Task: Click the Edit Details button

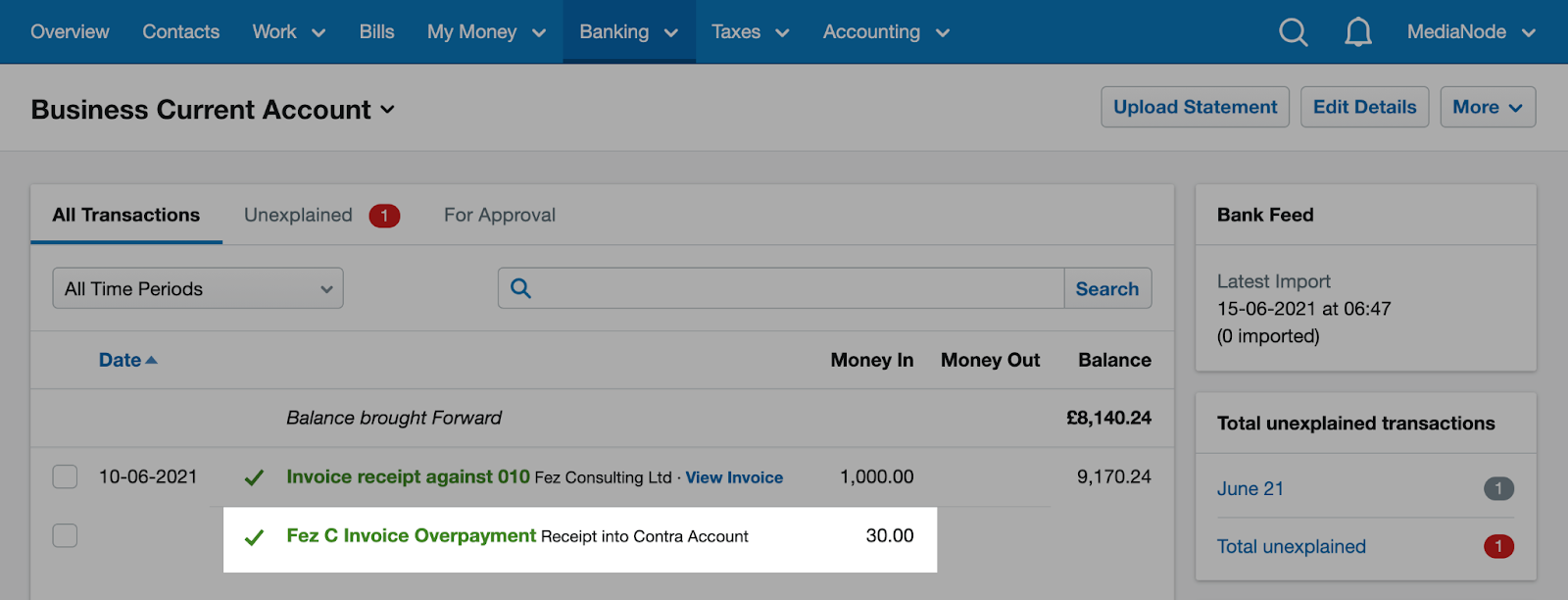Action: tap(1365, 107)
